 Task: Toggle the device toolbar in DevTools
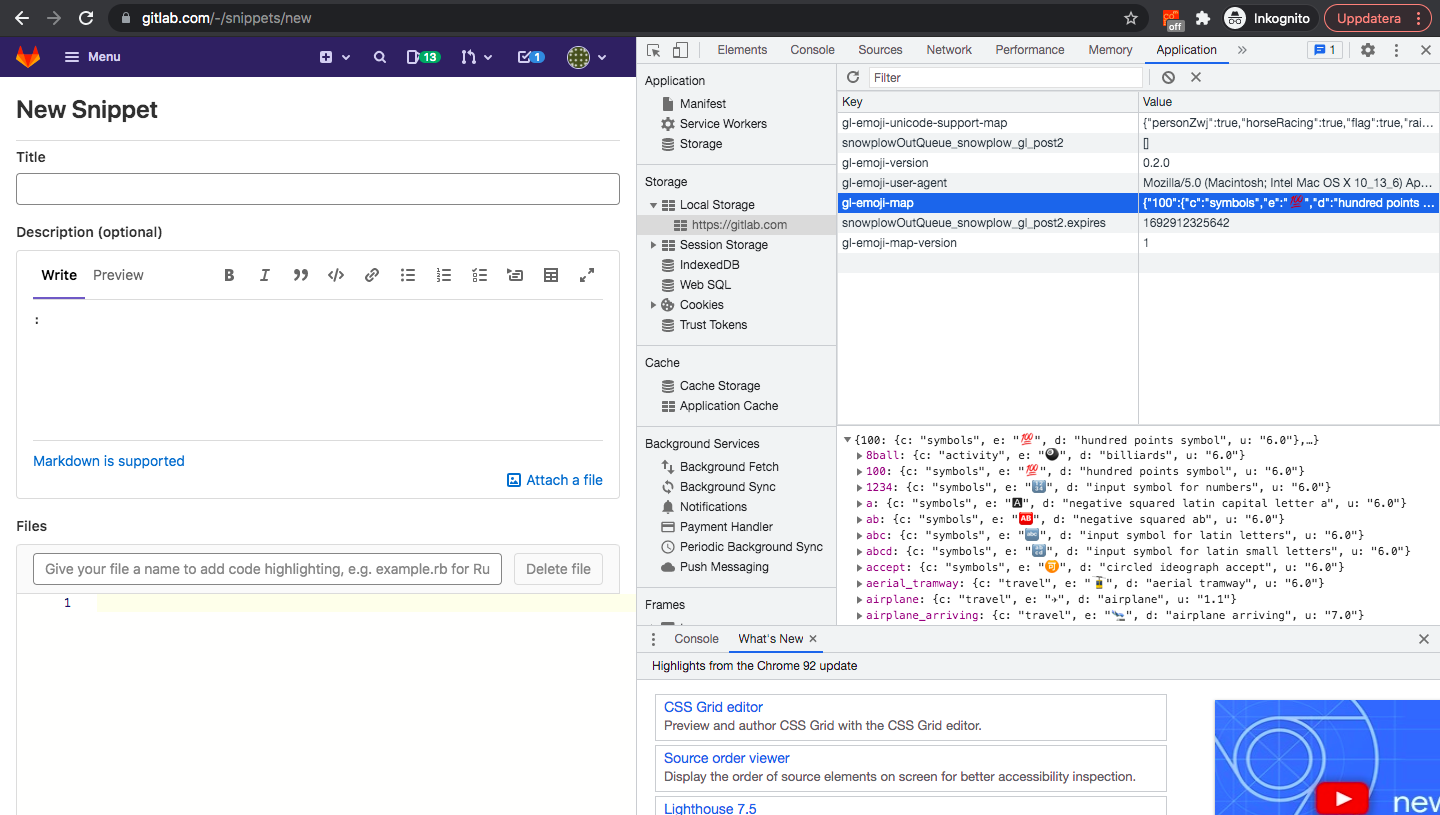680,50
